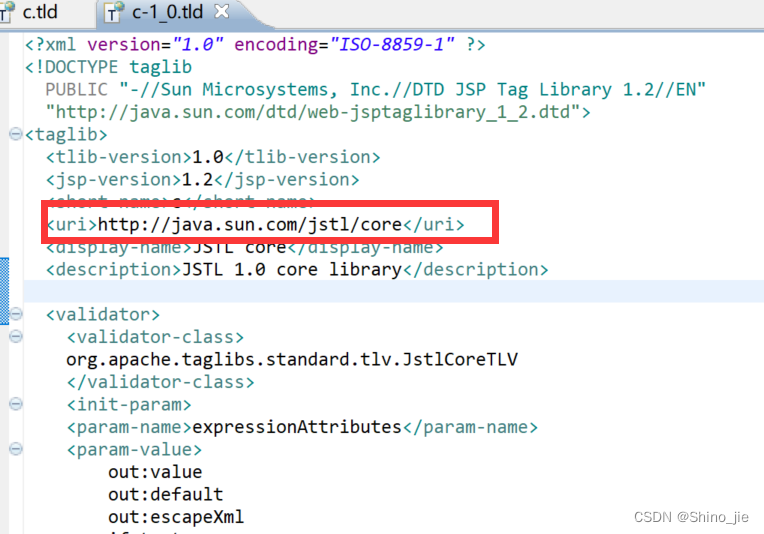The width and height of the screenshot is (764, 534).
Task: Click the uri http://java.sun.com/jstl/core text
Action: click(255, 224)
